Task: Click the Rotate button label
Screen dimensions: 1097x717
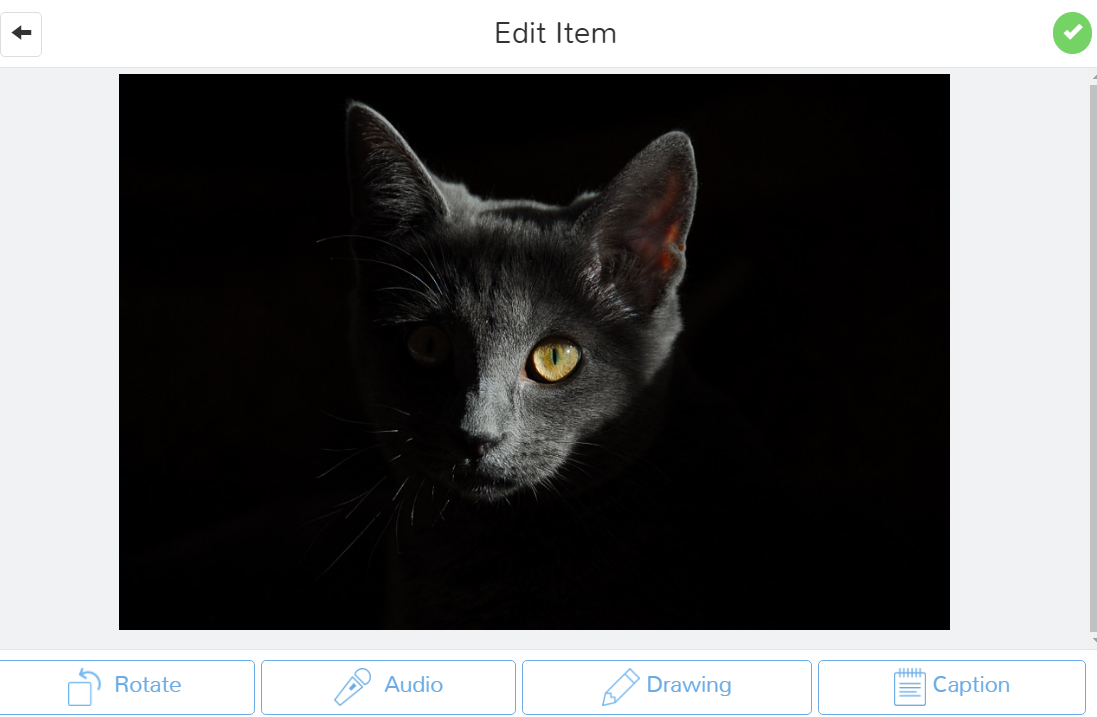Action: tap(148, 684)
